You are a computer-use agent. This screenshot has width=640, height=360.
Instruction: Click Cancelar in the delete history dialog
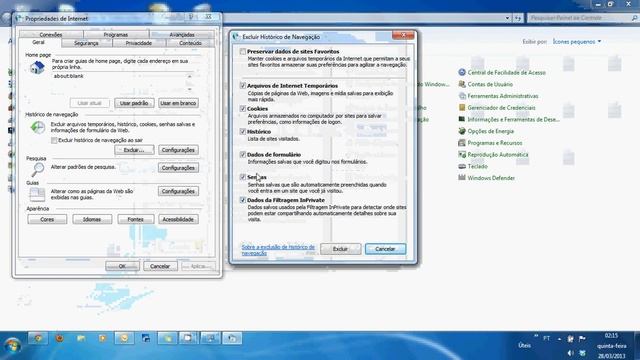[385, 249]
